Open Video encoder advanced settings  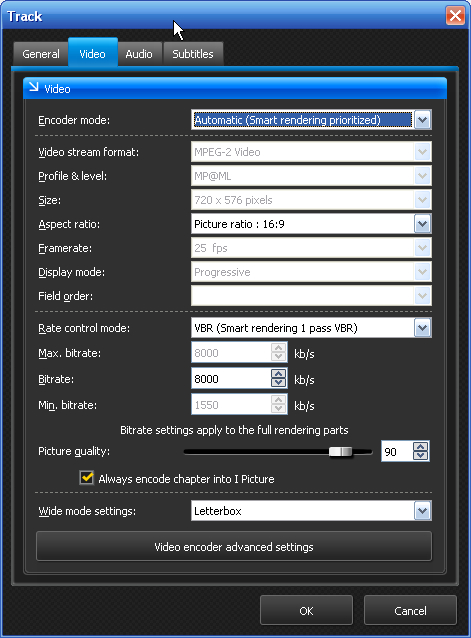pyautogui.click(x=234, y=546)
